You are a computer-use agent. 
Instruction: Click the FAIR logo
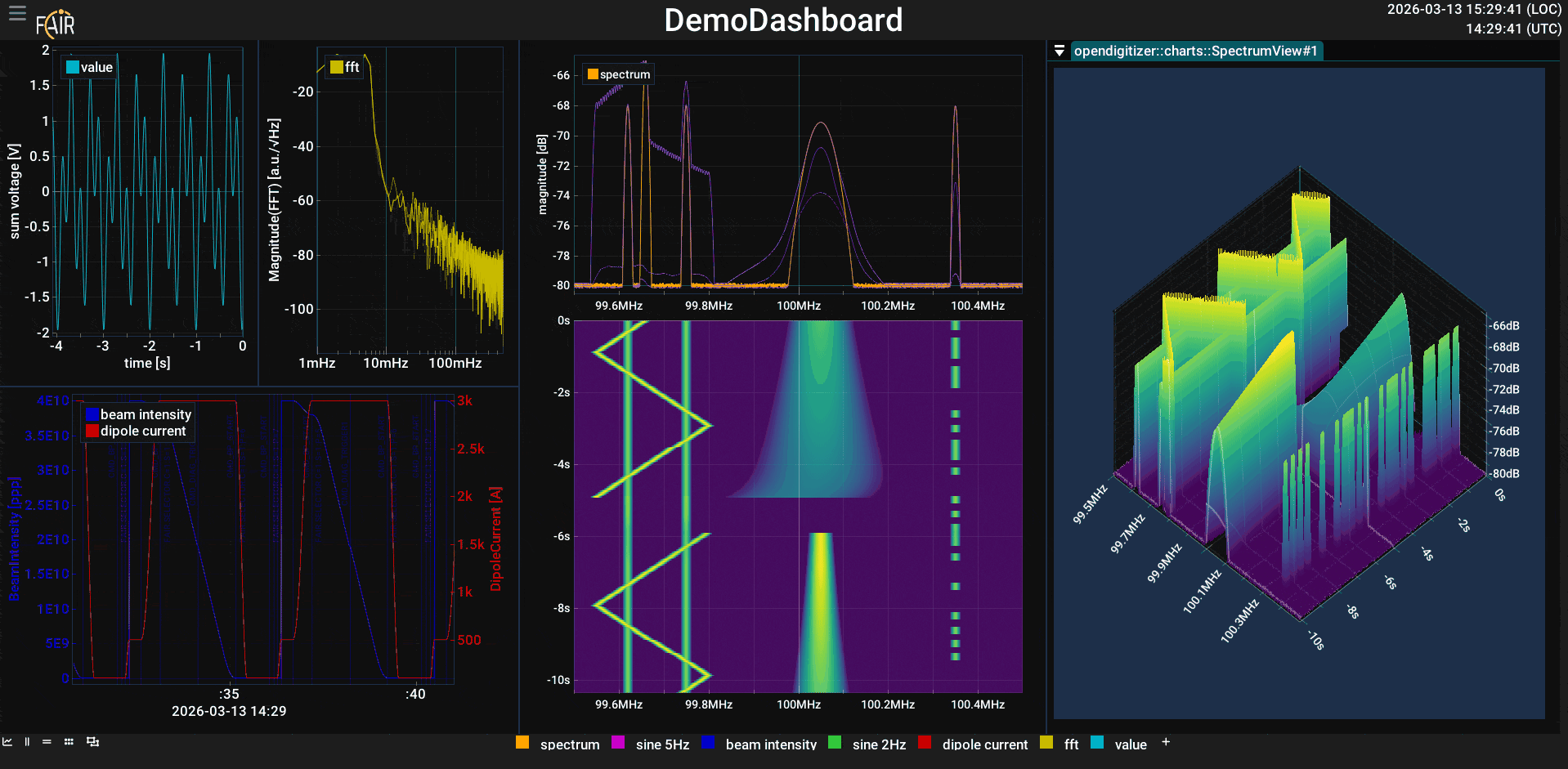[56, 24]
